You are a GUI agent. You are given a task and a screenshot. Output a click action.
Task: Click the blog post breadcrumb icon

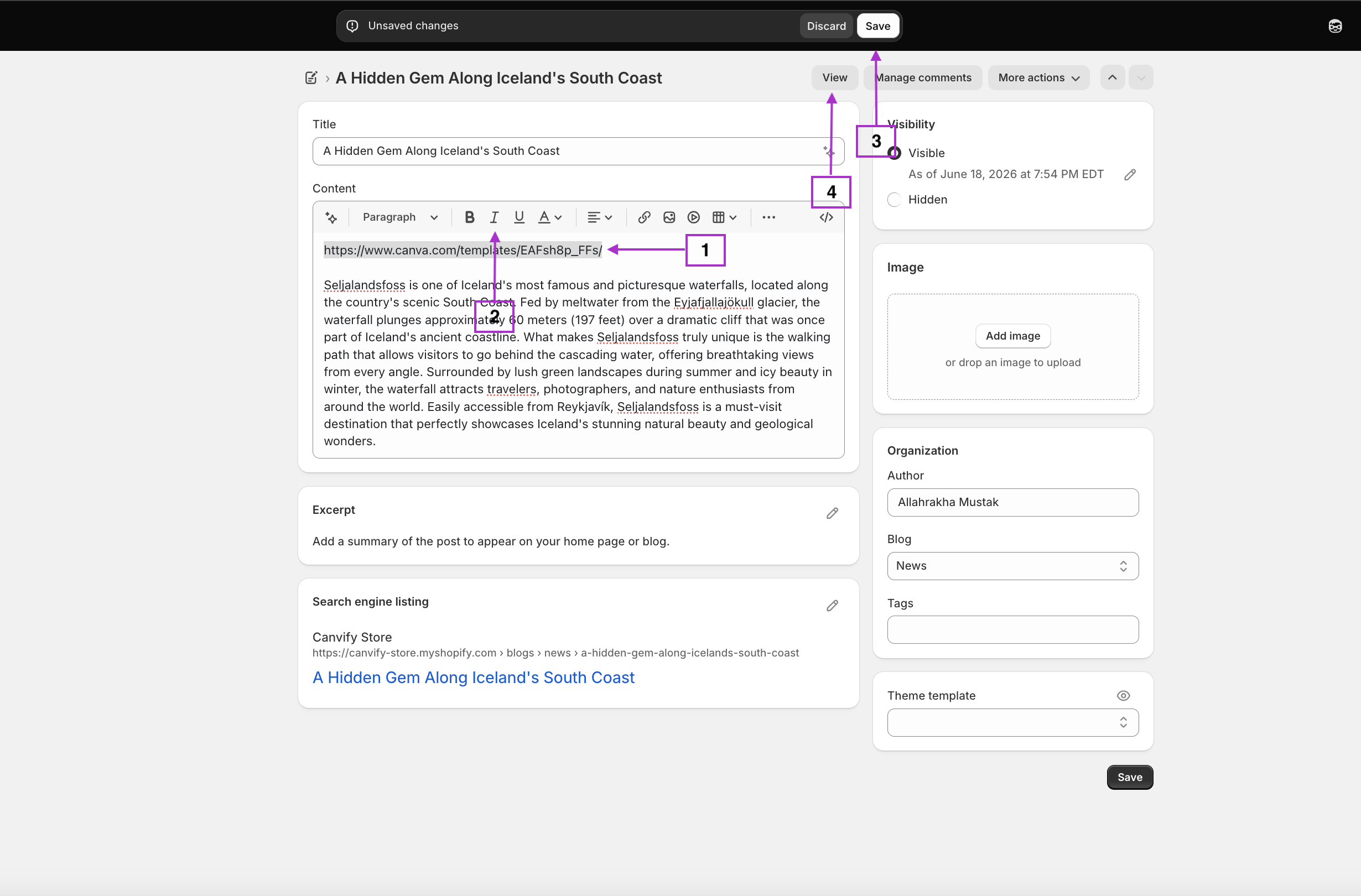(311, 78)
